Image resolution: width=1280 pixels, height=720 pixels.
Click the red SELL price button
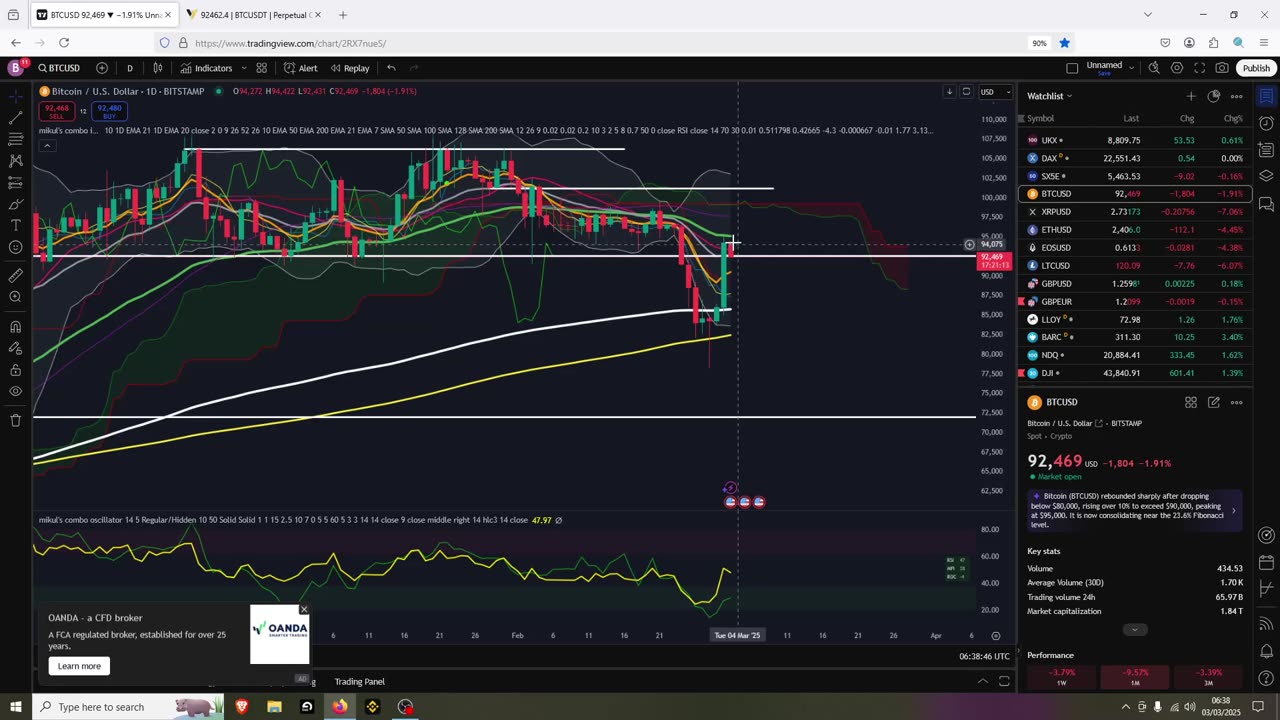56,111
